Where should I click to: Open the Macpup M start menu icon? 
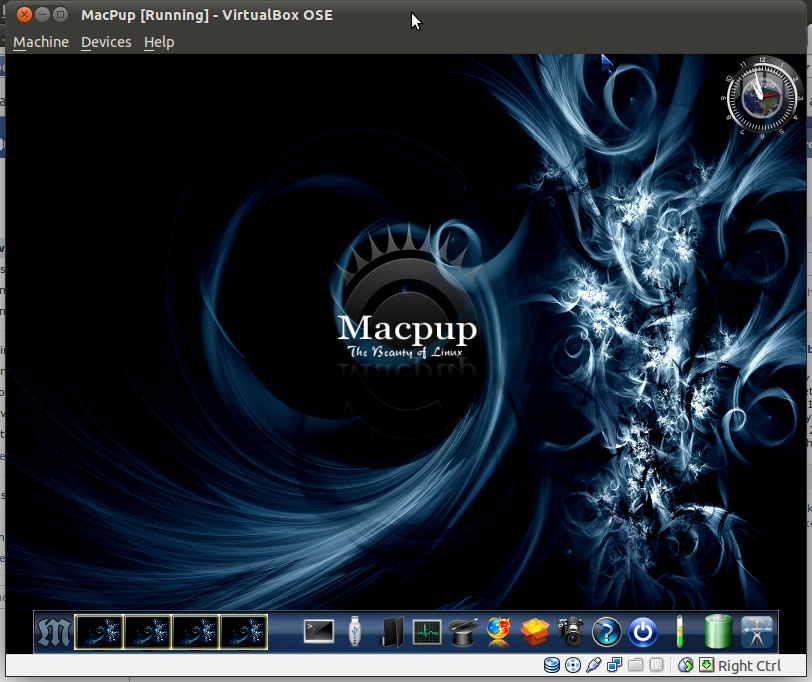pos(54,632)
